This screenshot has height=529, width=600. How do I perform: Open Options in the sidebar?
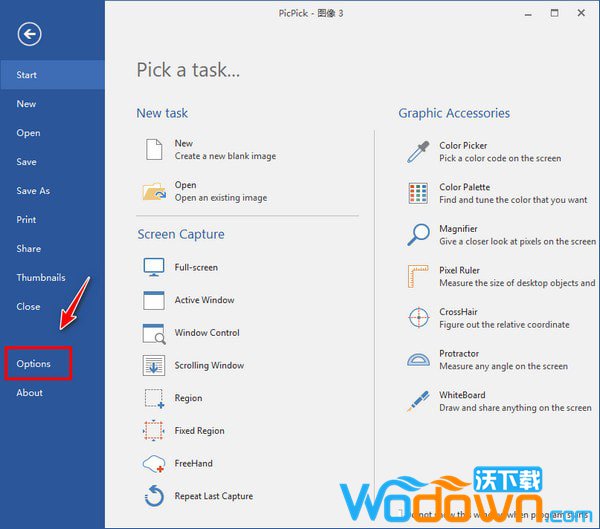pos(34,364)
